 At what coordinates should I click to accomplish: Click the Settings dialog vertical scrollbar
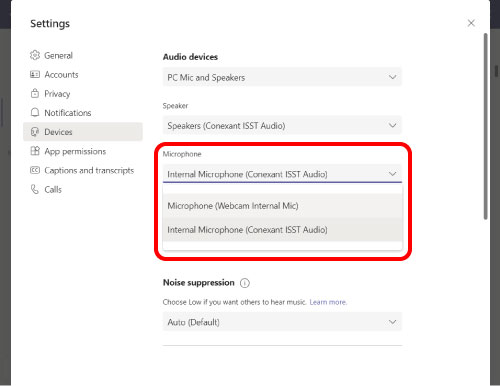pyautogui.click(x=486, y=126)
